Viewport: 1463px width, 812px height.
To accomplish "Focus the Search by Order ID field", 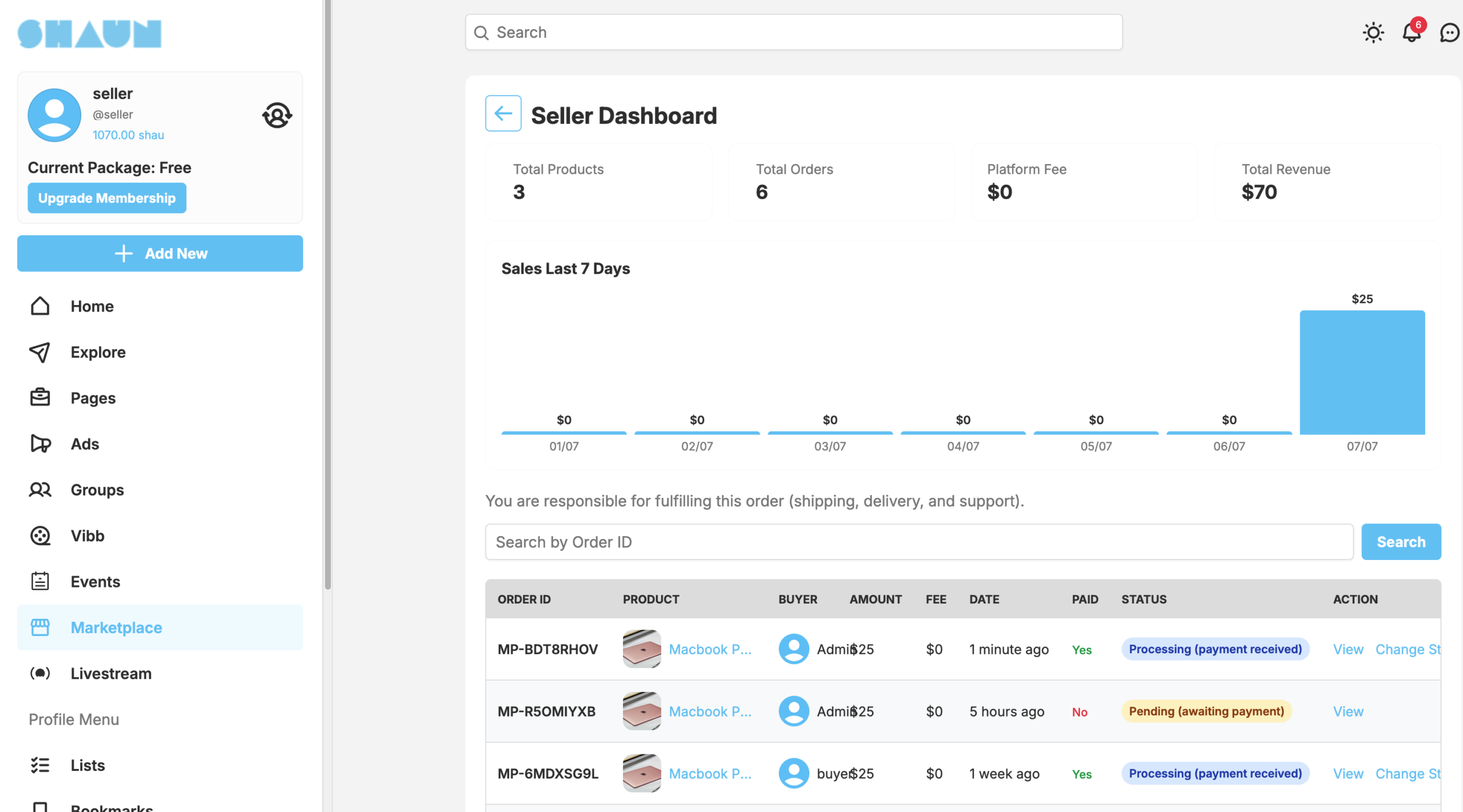I will (x=919, y=542).
